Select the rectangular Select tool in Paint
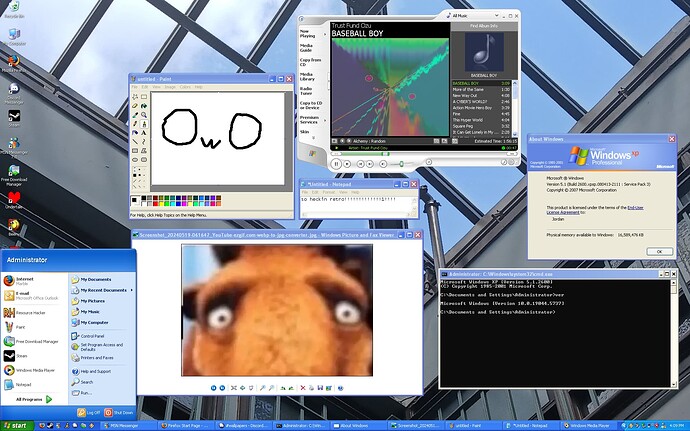Viewport: 690px width, 431px height. (144, 97)
